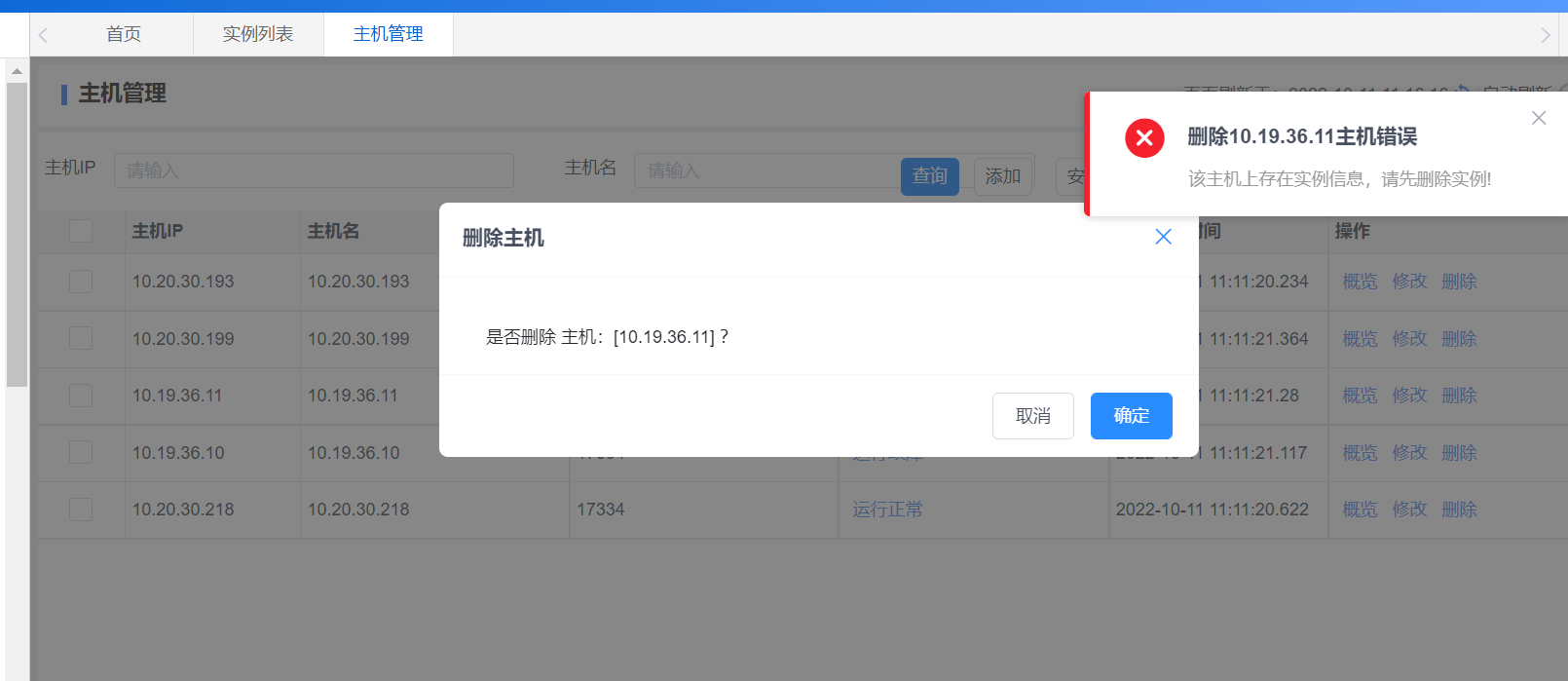Click 取消 to cancel deletion
This screenshot has height=681, width=1568.
[1032, 416]
